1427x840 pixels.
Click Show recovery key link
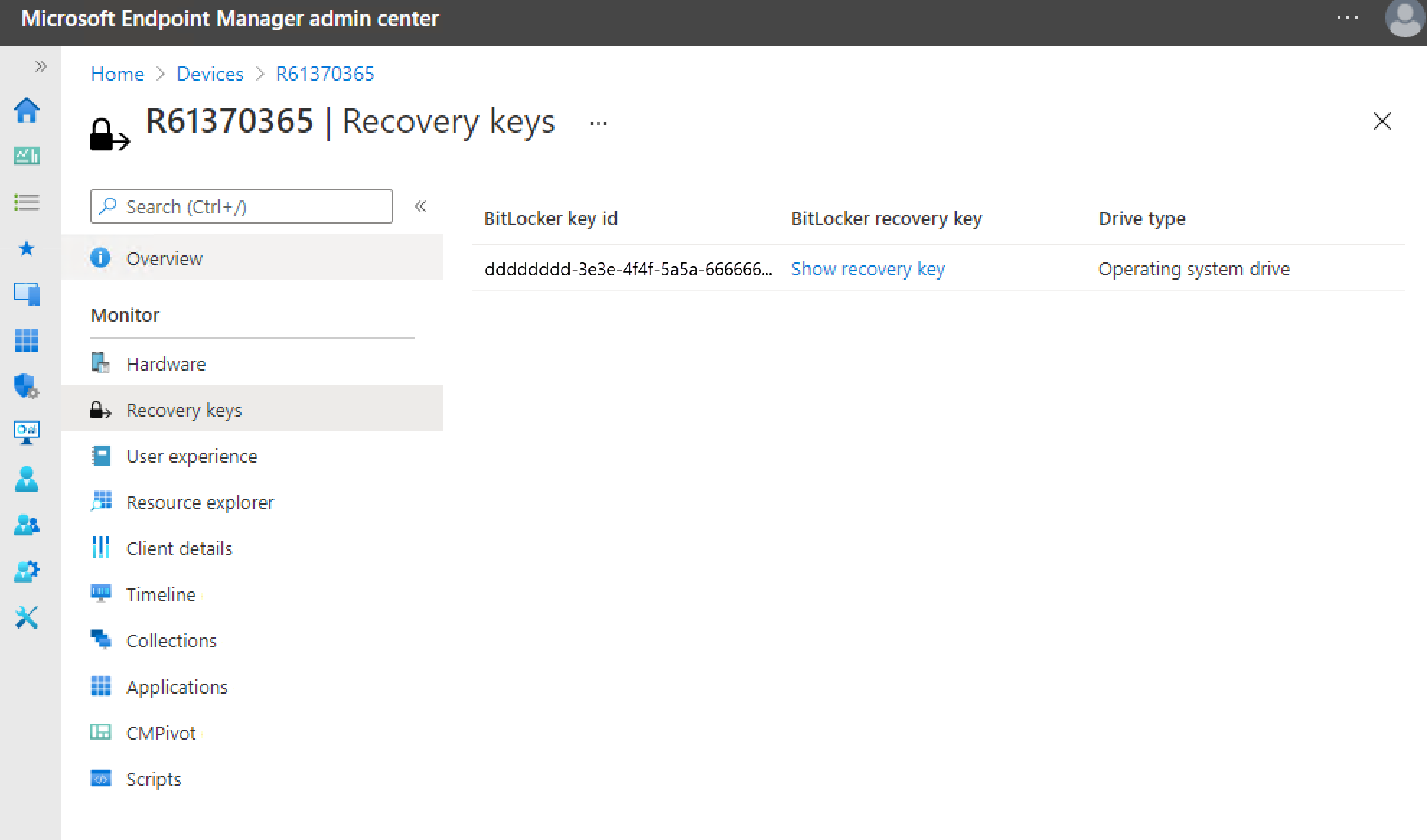point(867,269)
